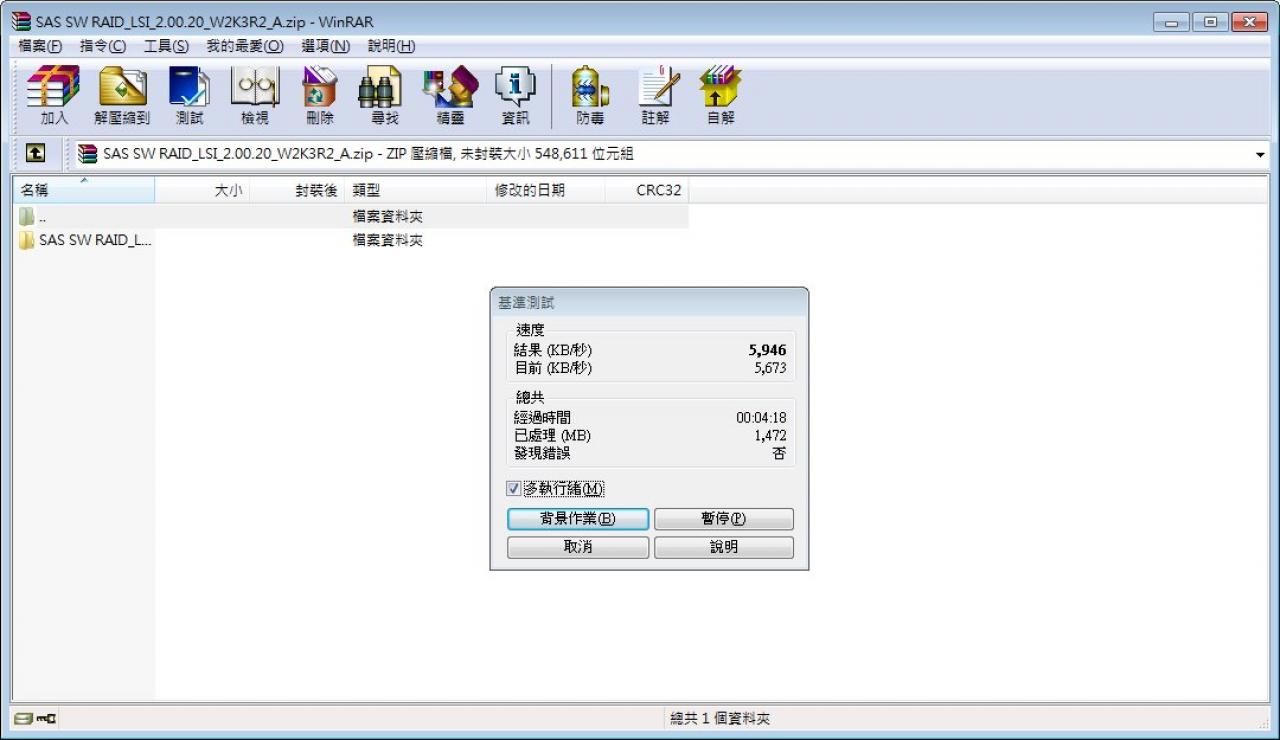Open the 指令 (Commands) menu
Screen dimensions: 1280x740
103,46
